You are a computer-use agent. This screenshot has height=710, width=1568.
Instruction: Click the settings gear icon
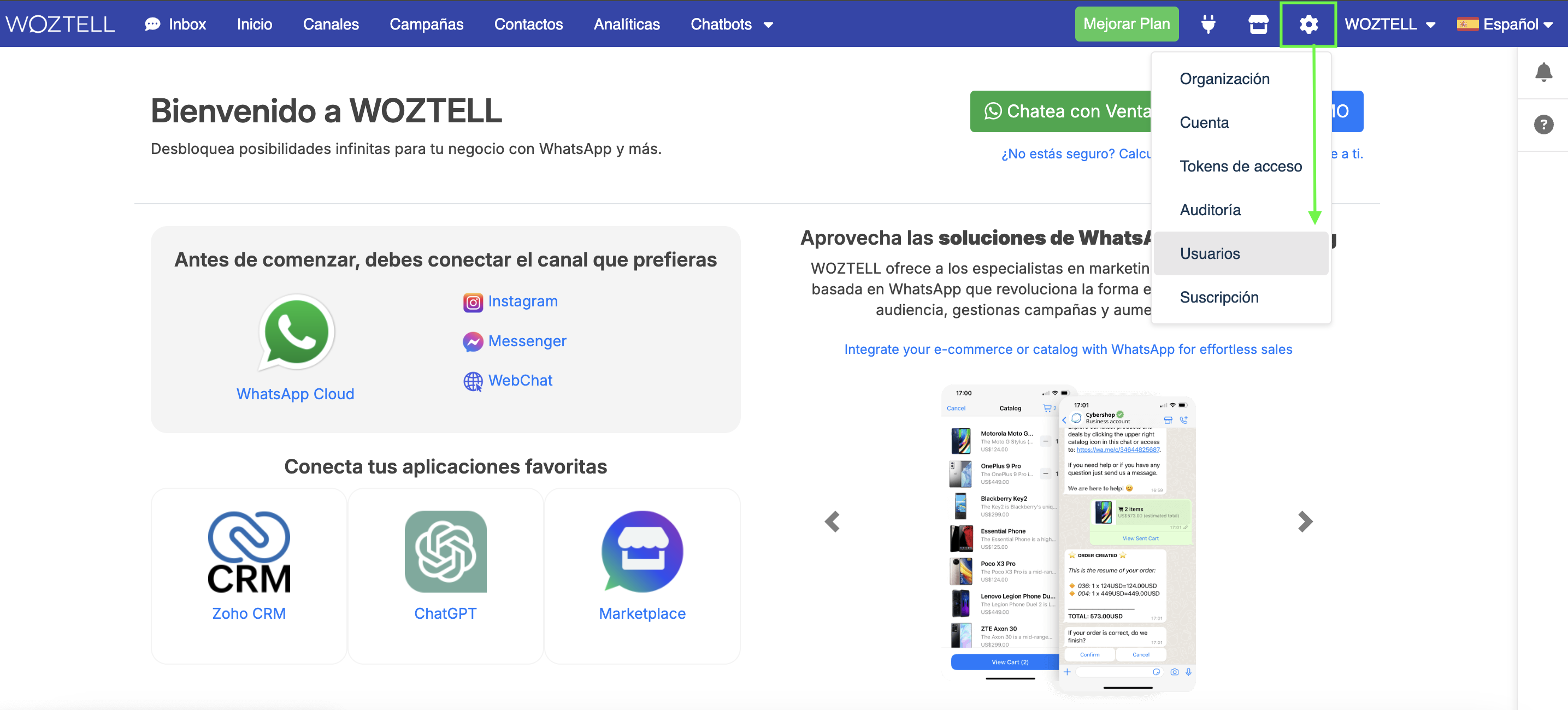tap(1308, 25)
